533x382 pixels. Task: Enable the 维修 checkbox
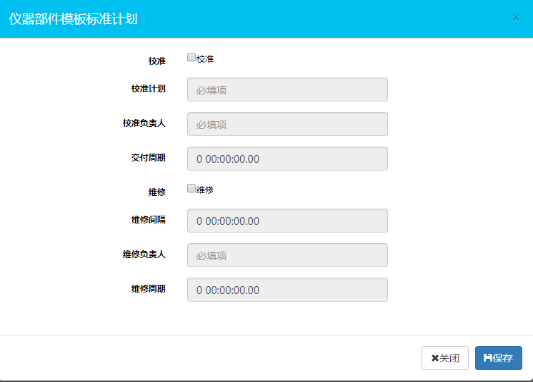pos(191,189)
